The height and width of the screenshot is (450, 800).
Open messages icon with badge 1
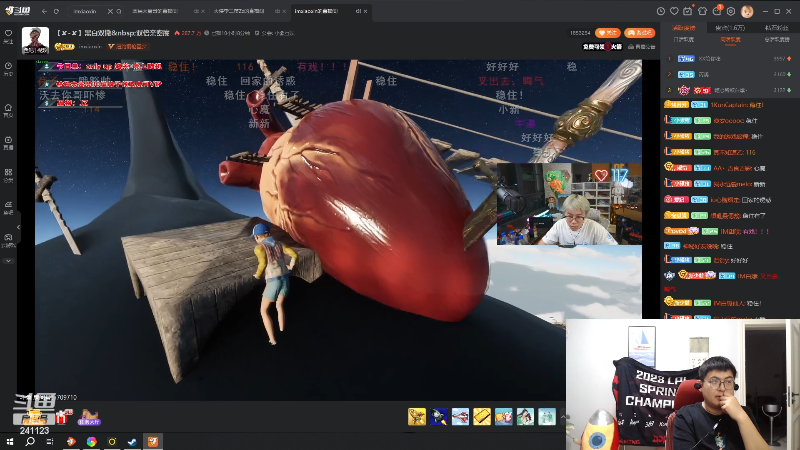point(717,11)
